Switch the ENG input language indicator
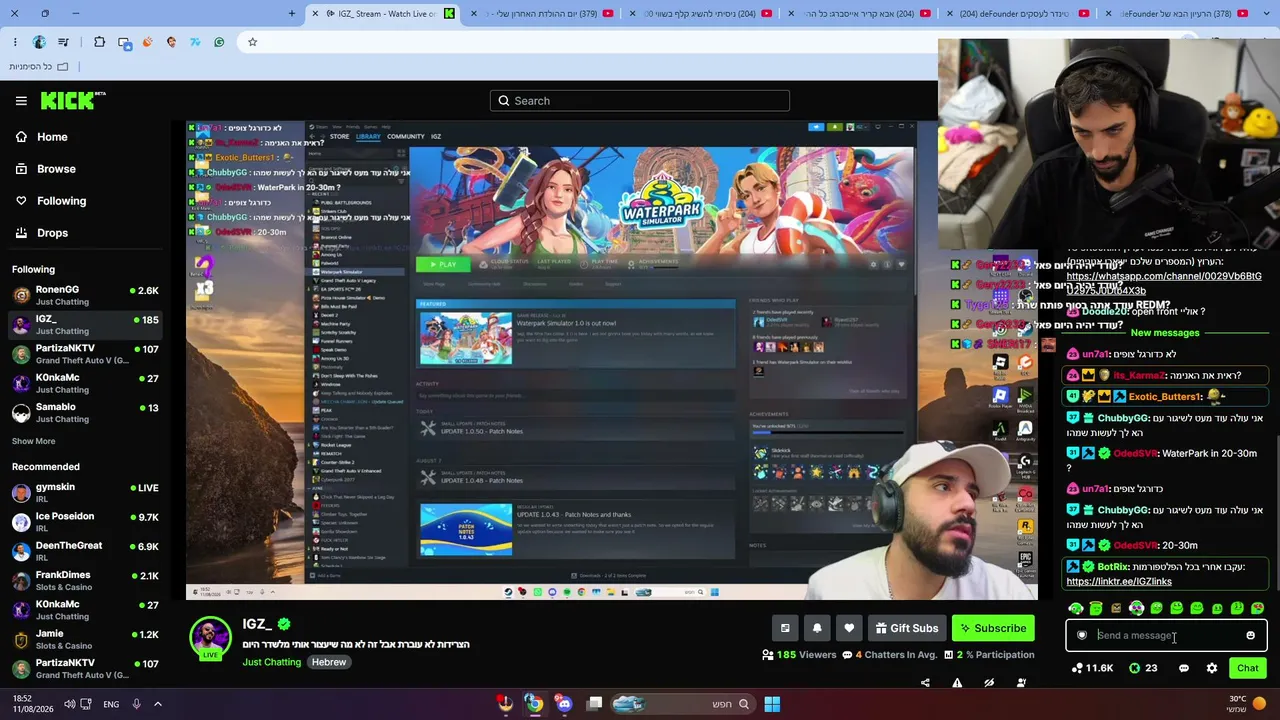1280x720 pixels. click(111, 704)
